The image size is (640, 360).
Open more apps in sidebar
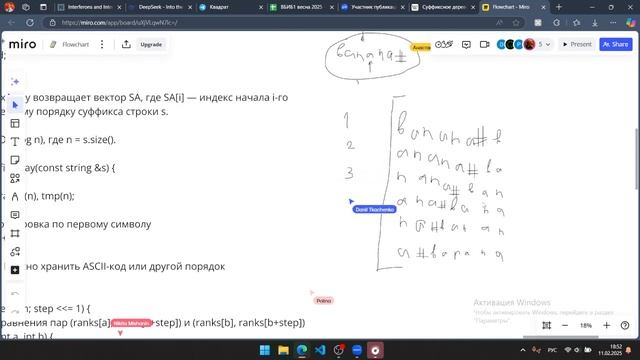coord(15,270)
